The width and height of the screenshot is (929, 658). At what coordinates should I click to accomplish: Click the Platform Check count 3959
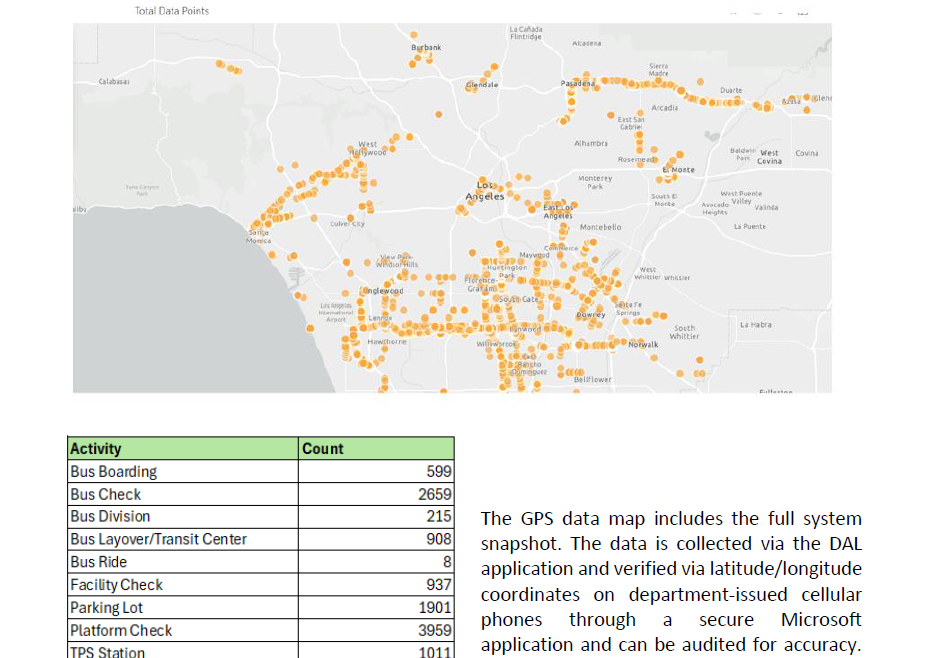pyautogui.click(x=434, y=631)
